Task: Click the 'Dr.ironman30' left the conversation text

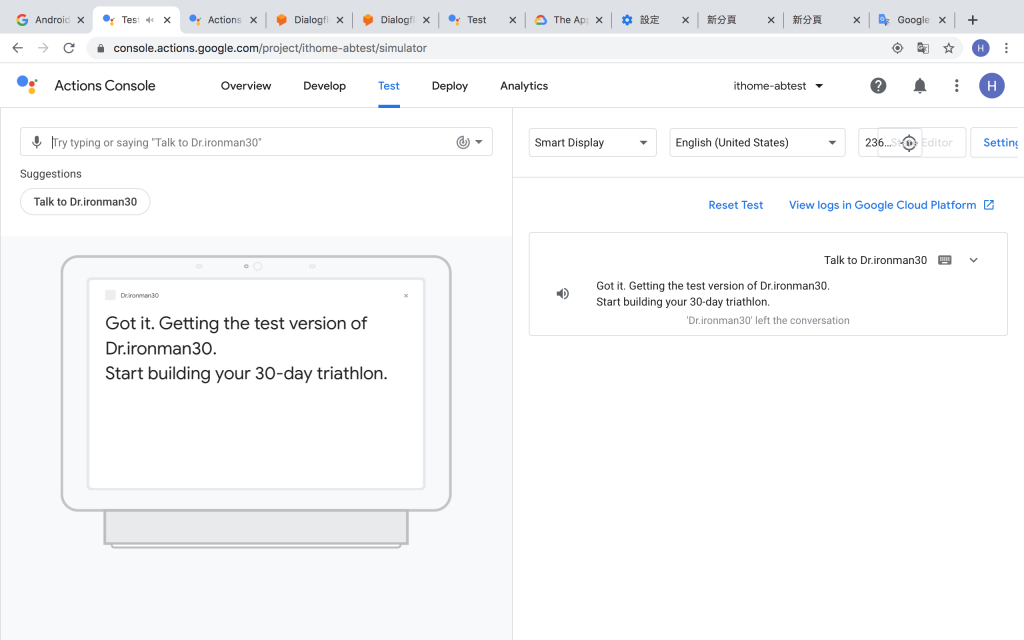Action: coord(767,321)
